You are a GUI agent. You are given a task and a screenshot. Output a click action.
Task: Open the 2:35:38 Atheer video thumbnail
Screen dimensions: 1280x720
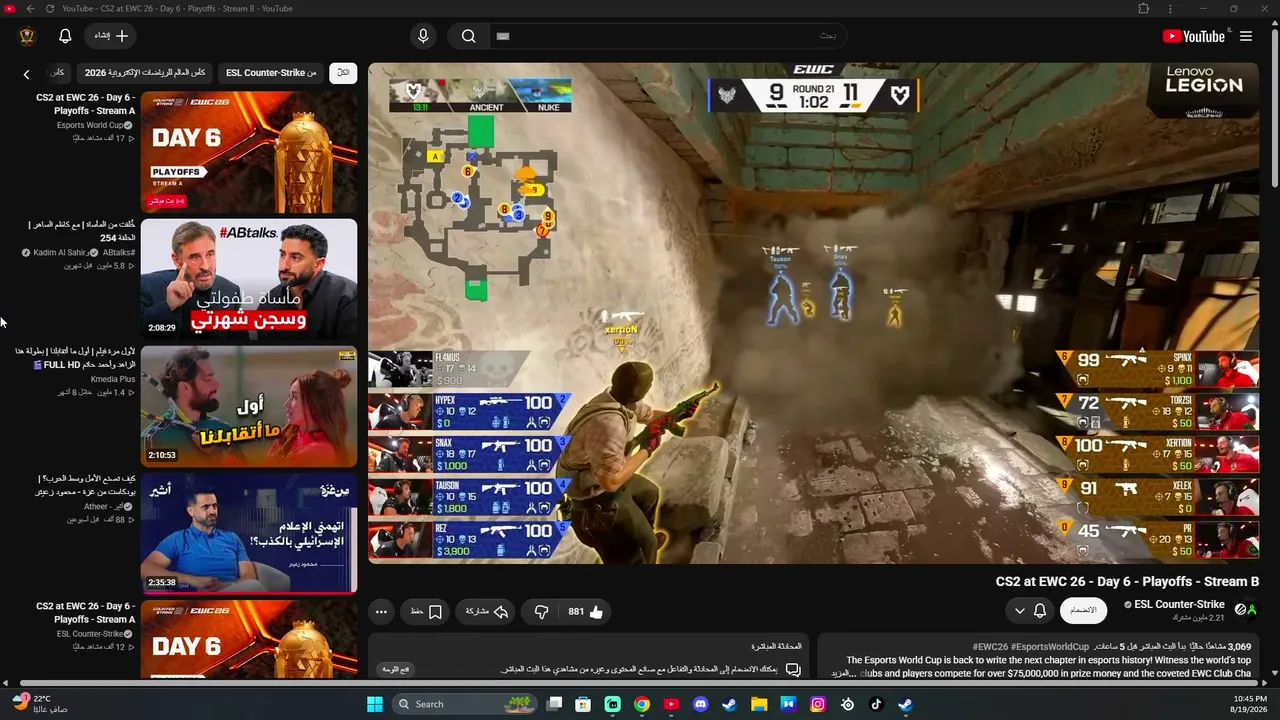pos(249,533)
